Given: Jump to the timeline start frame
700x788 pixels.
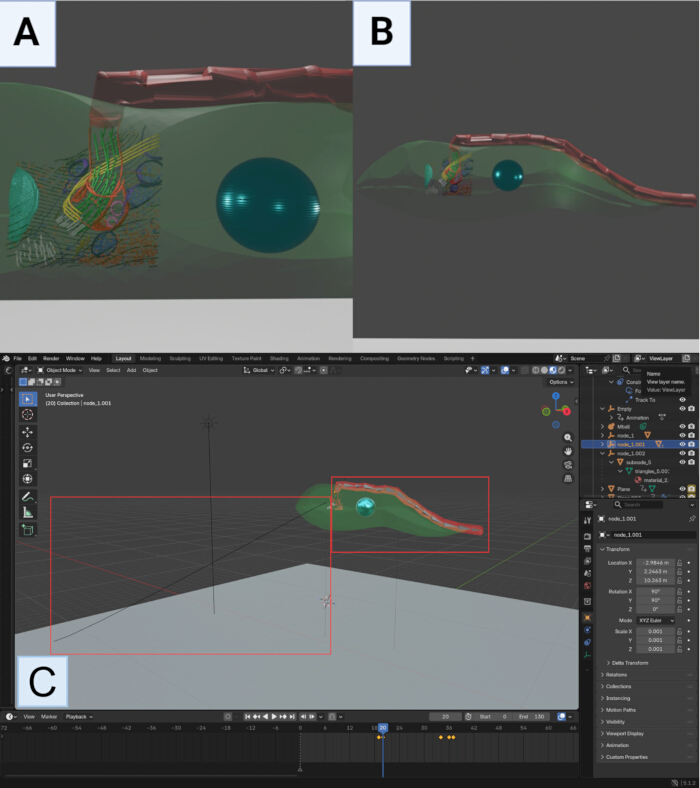Looking at the screenshot, I should point(247,717).
